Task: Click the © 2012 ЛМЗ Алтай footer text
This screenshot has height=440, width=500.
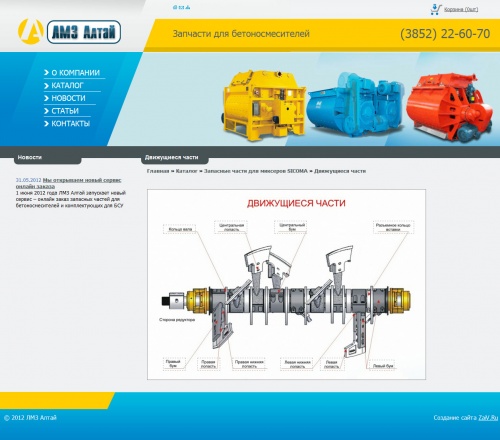Action: click(30, 417)
